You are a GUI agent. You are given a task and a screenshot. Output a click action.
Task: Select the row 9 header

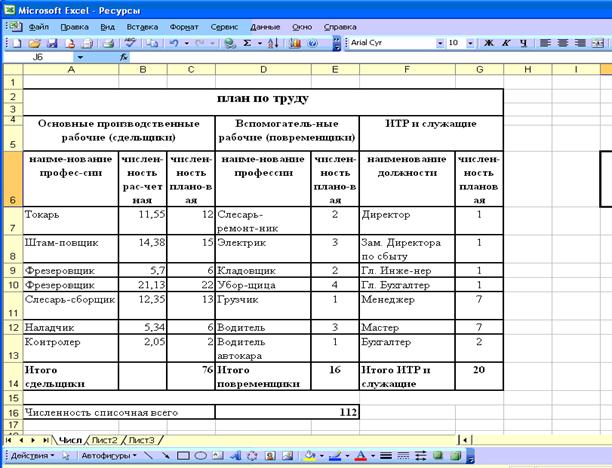[x=13, y=270]
